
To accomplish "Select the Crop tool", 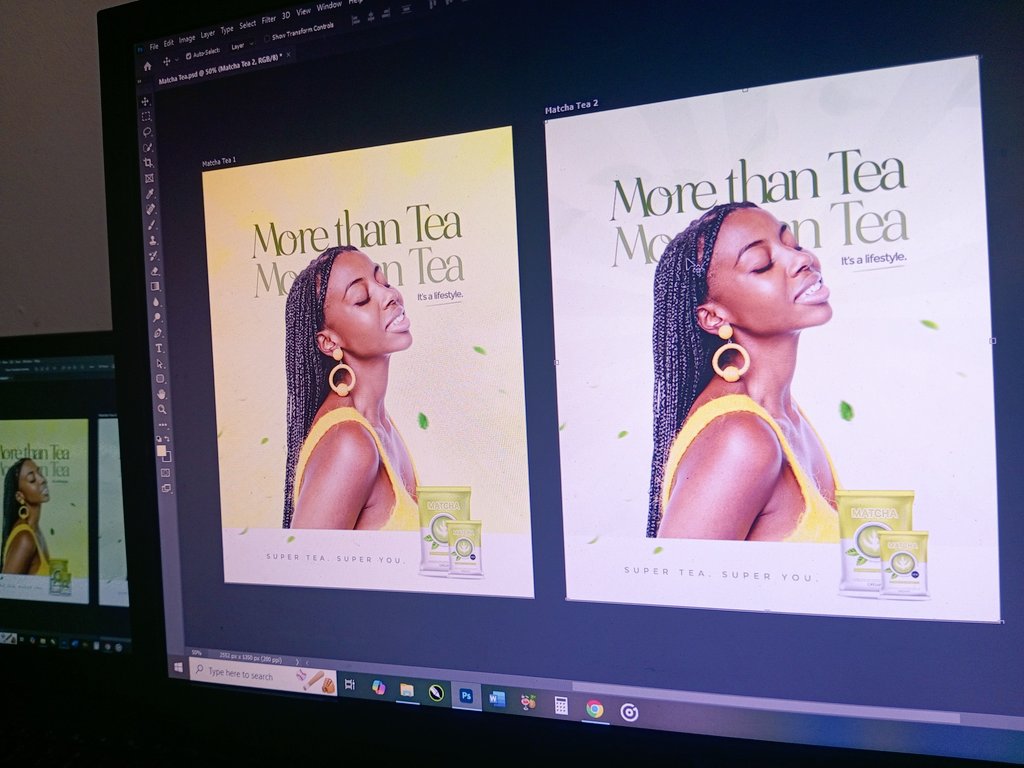I will coord(149,163).
